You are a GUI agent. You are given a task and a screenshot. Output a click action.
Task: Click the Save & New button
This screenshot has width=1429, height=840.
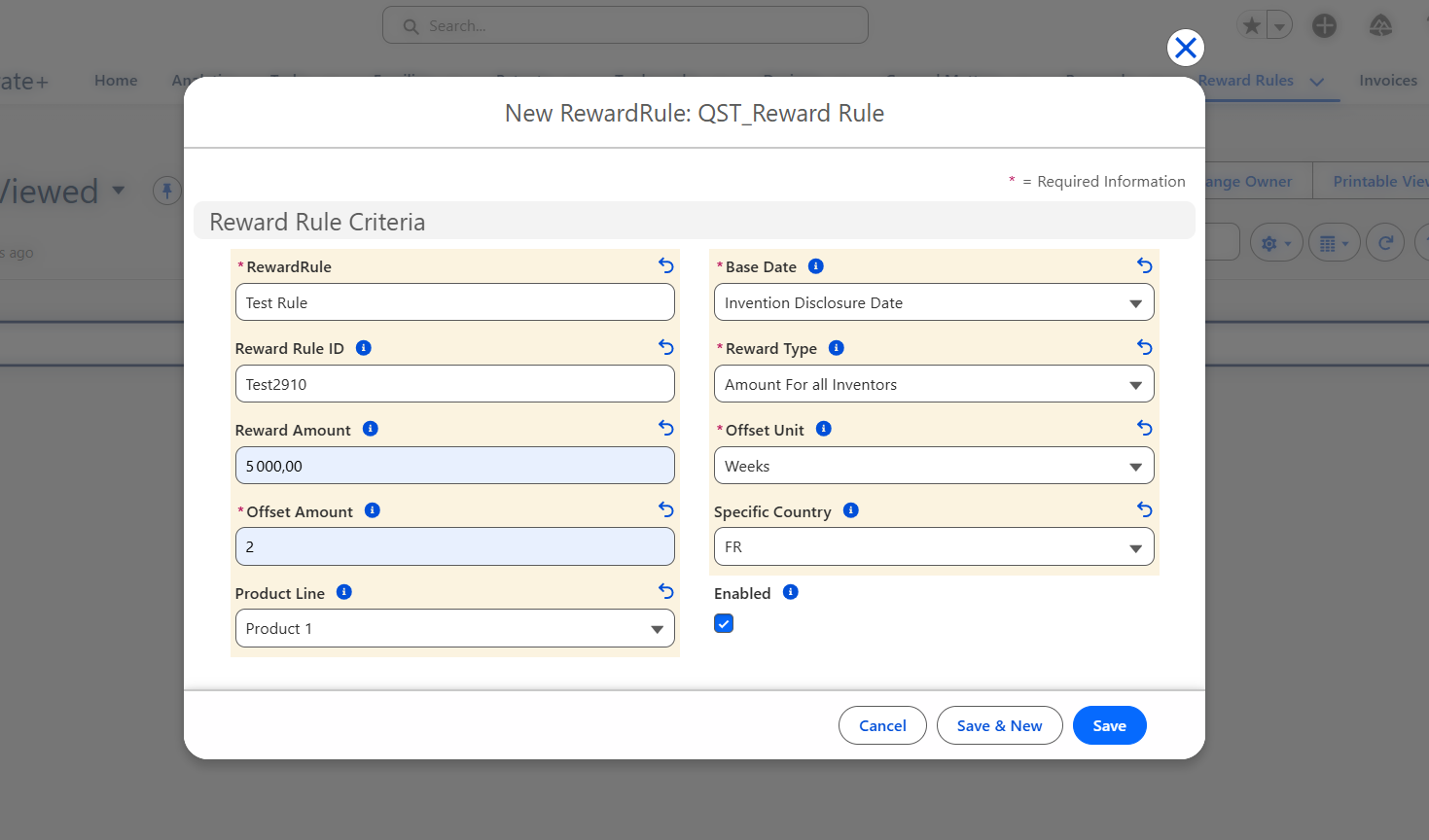[999, 725]
